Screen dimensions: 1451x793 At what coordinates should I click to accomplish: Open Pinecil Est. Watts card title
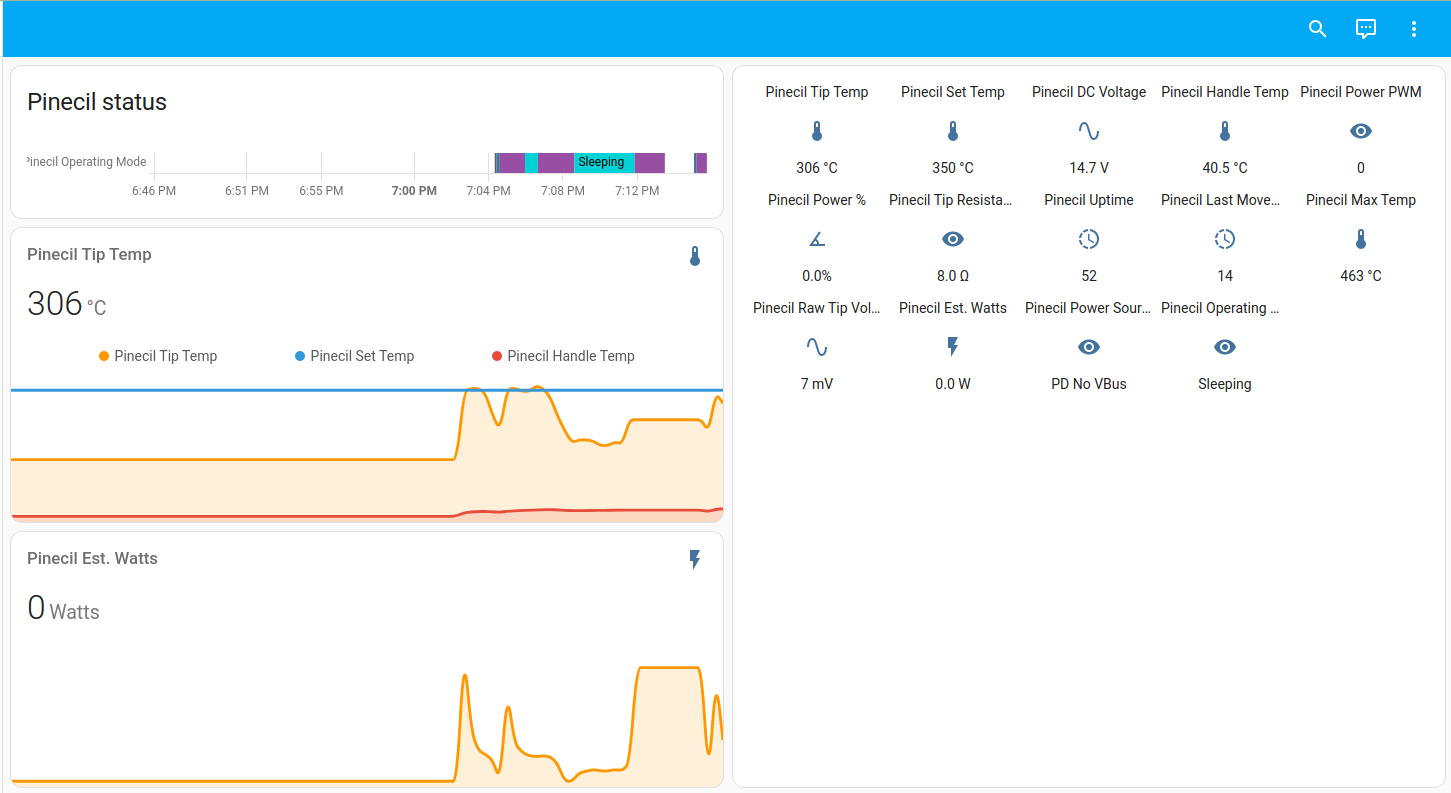pos(92,558)
